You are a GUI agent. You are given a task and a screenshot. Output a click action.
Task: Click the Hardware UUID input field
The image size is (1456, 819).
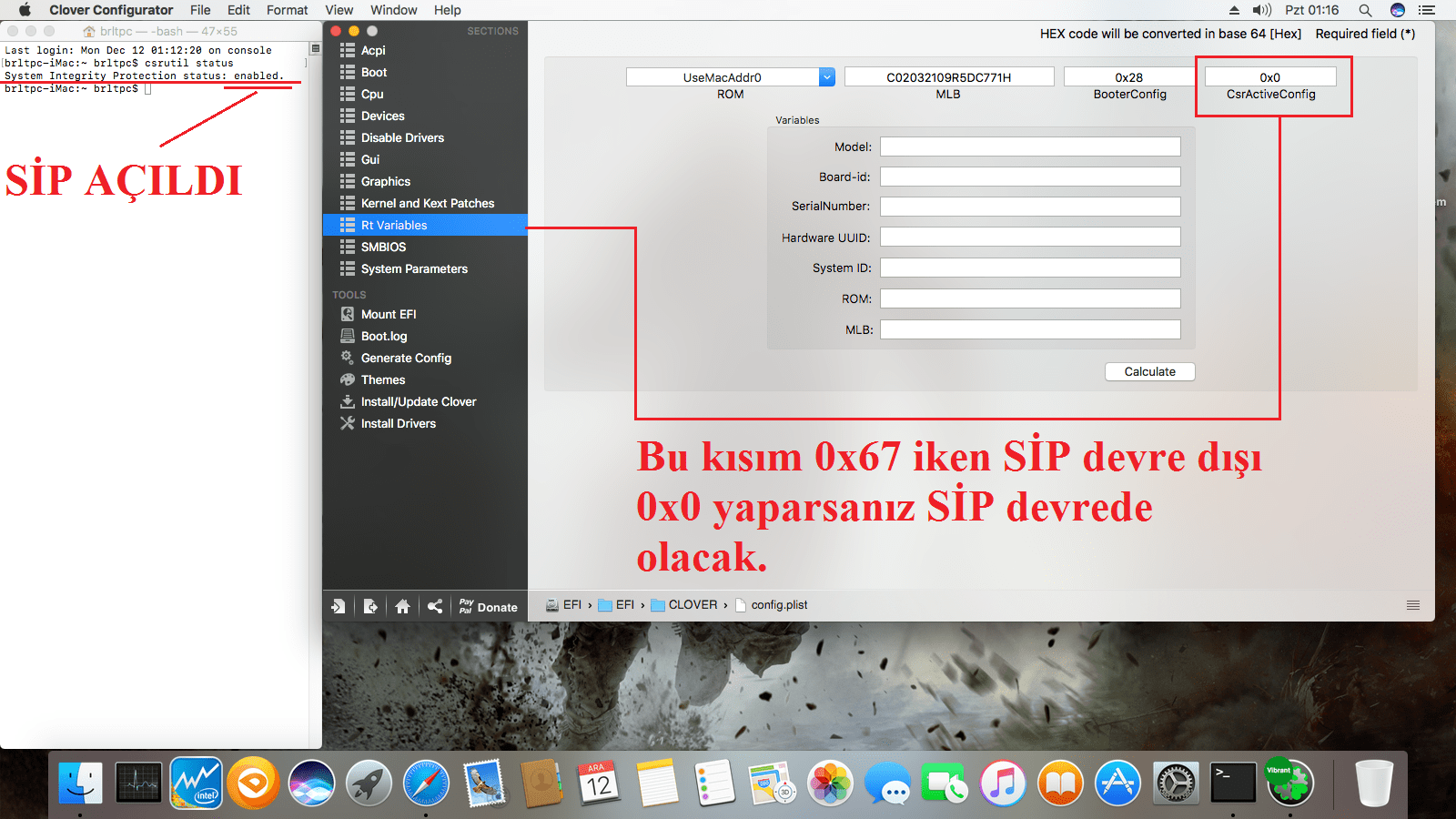[x=1030, y=237]
